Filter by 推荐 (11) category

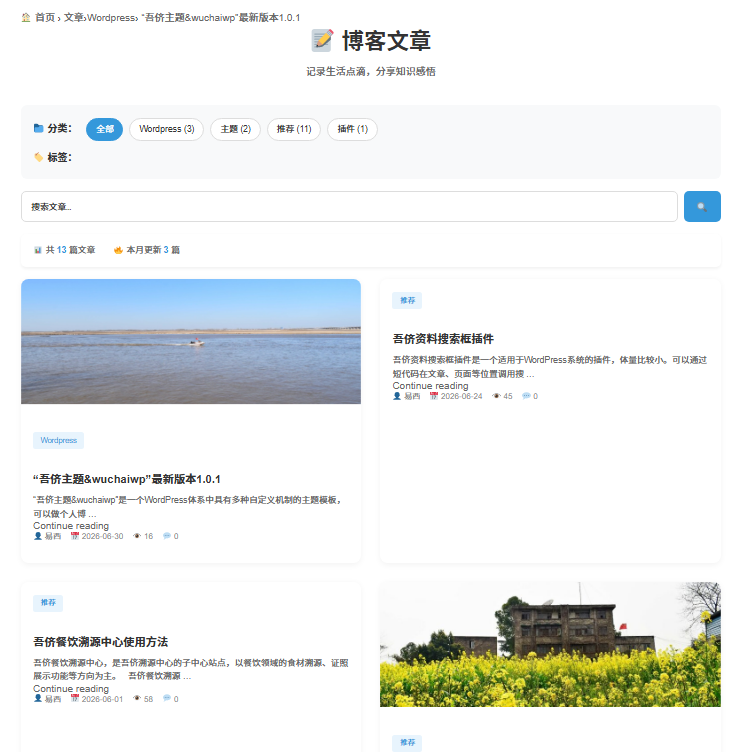tap(294, 129)
